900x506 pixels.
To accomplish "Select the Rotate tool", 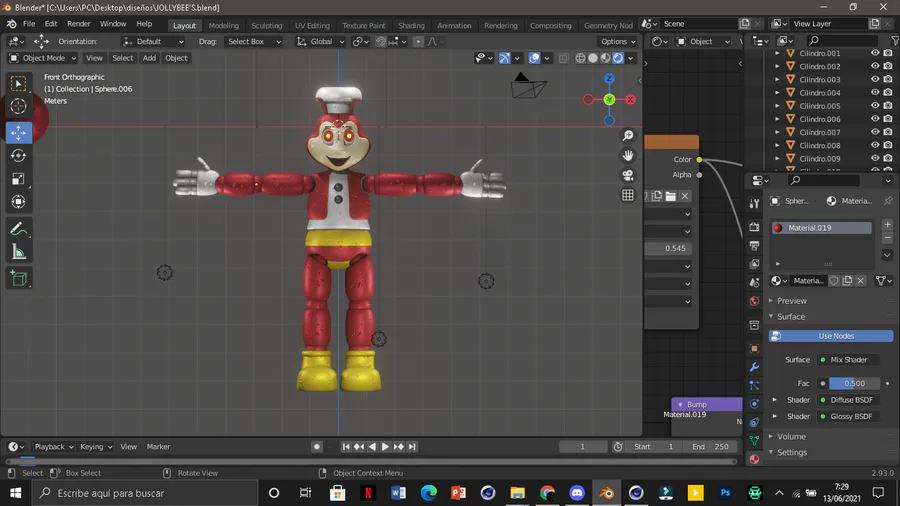I will pos(18,155).
